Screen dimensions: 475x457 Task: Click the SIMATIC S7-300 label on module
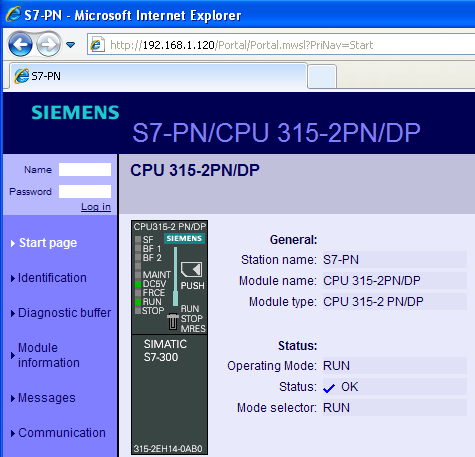pyautogui.click(x=165, y=351)
